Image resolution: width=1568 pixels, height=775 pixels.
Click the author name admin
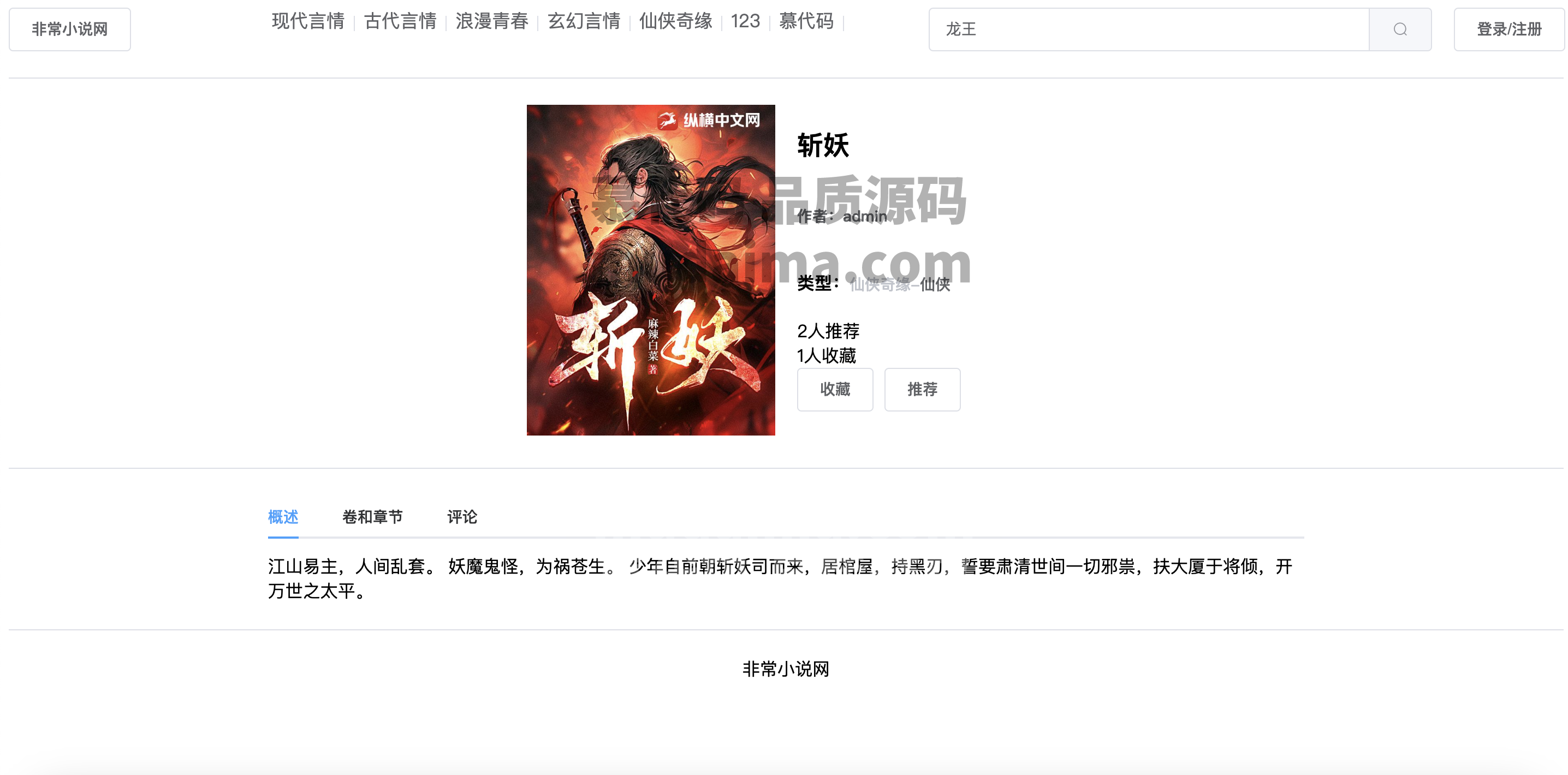[864, 216]
